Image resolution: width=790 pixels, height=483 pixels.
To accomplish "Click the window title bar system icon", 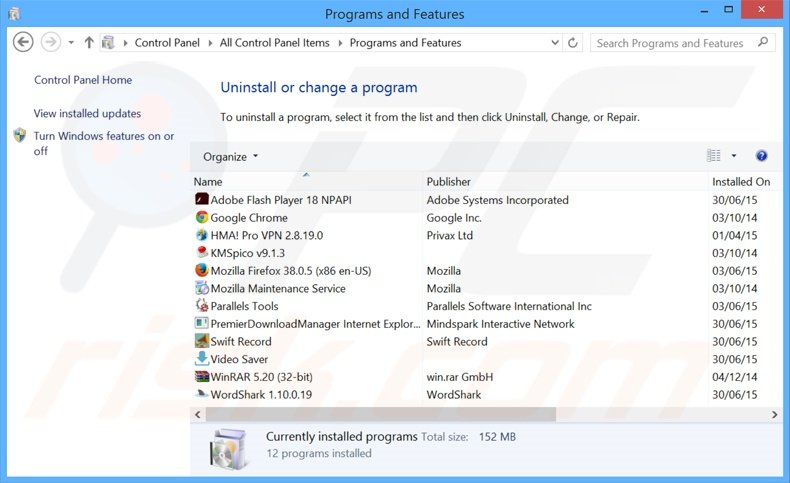I will [x=14, y=14].
